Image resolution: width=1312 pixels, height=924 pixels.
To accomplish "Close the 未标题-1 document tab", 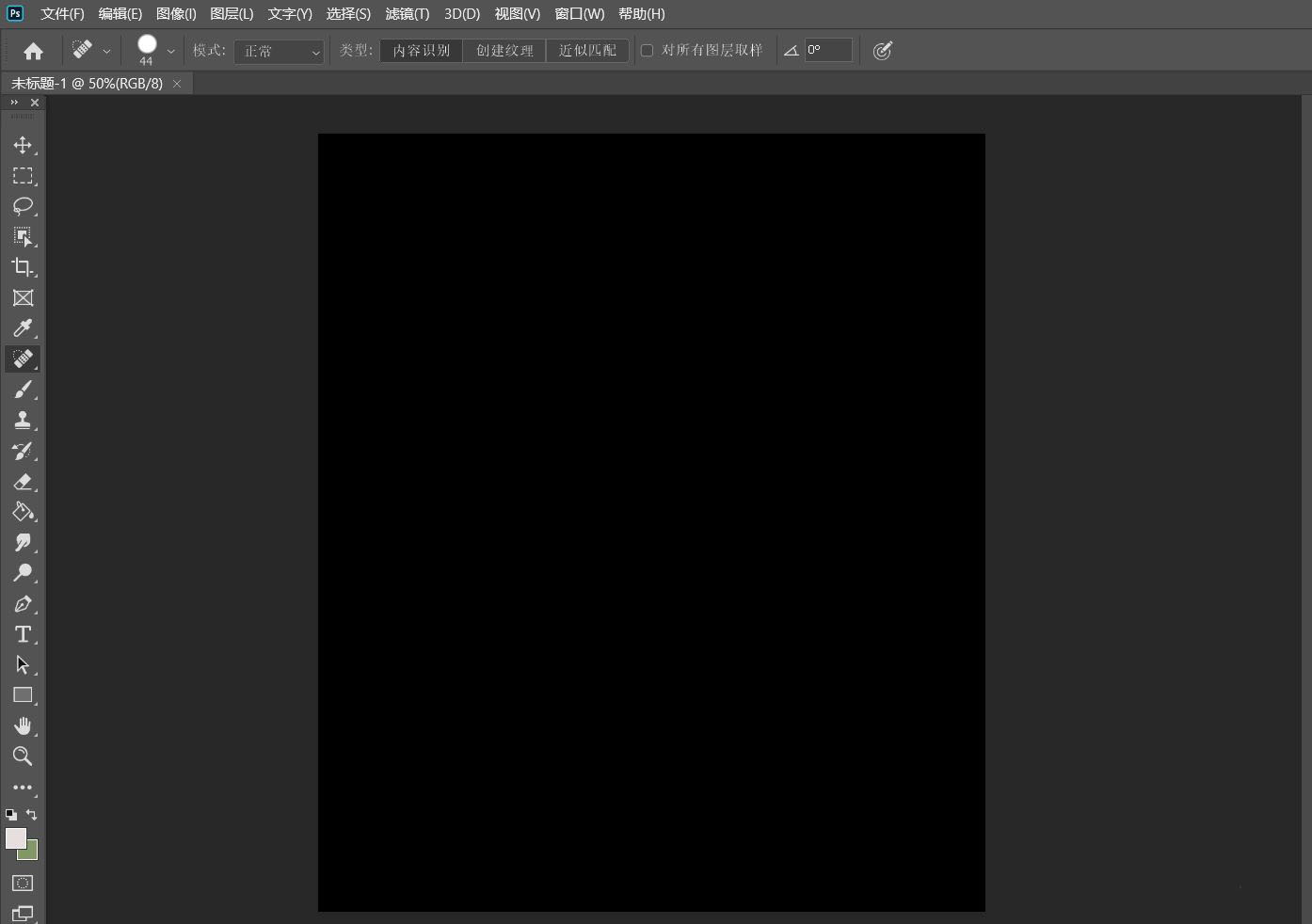I will tap(177, 84).
